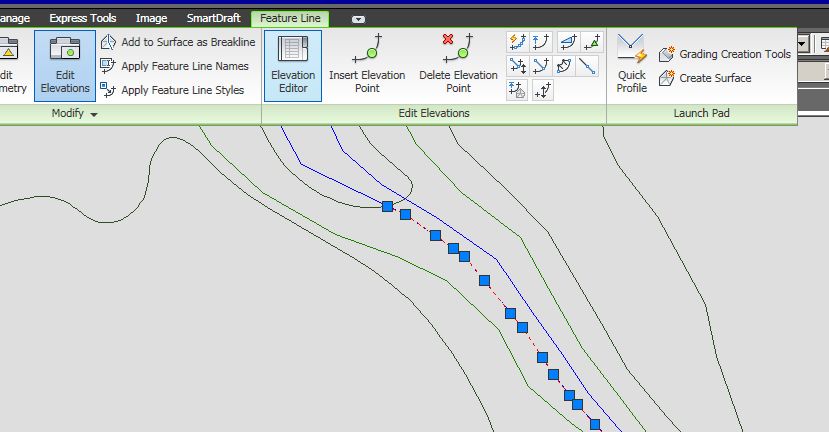Screen dimensions: 829x432
Task: Select Elevations from Surface icon
Action: pos(517,90)
